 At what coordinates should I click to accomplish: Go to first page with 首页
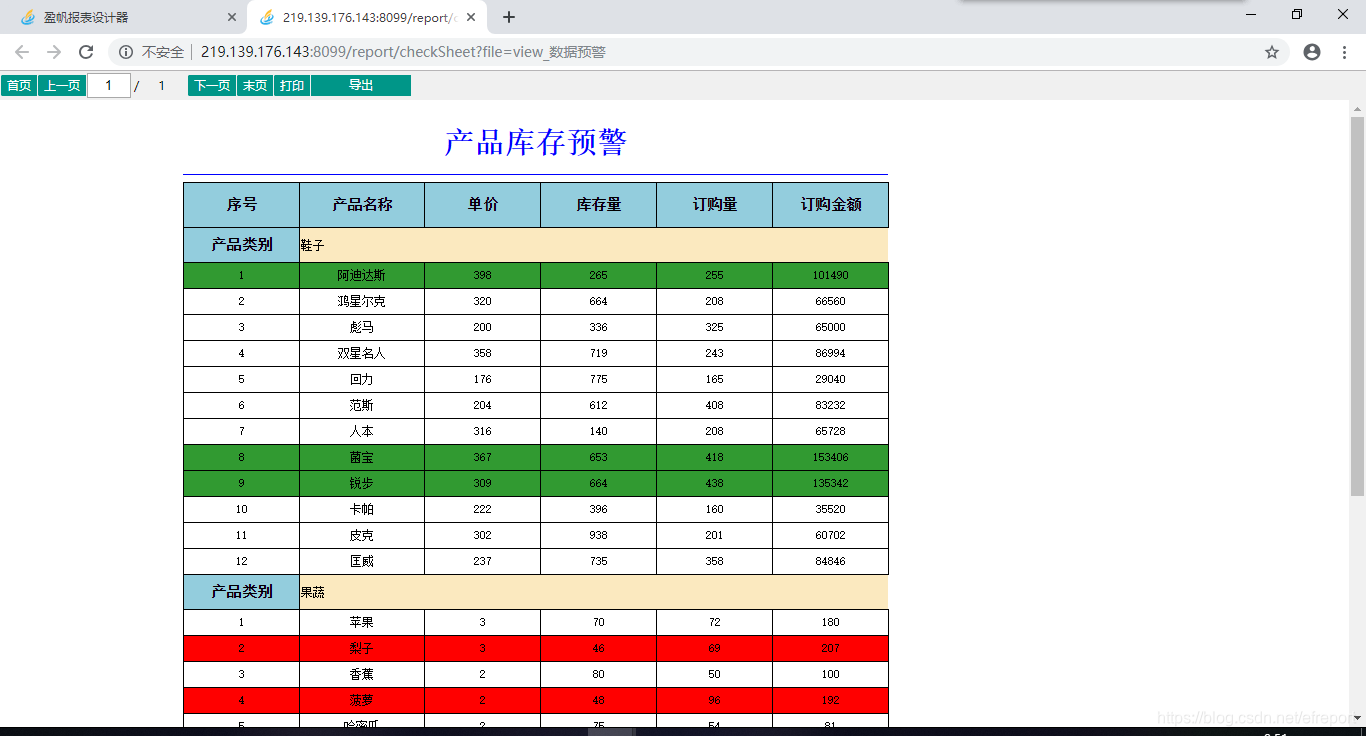(19, 86)
